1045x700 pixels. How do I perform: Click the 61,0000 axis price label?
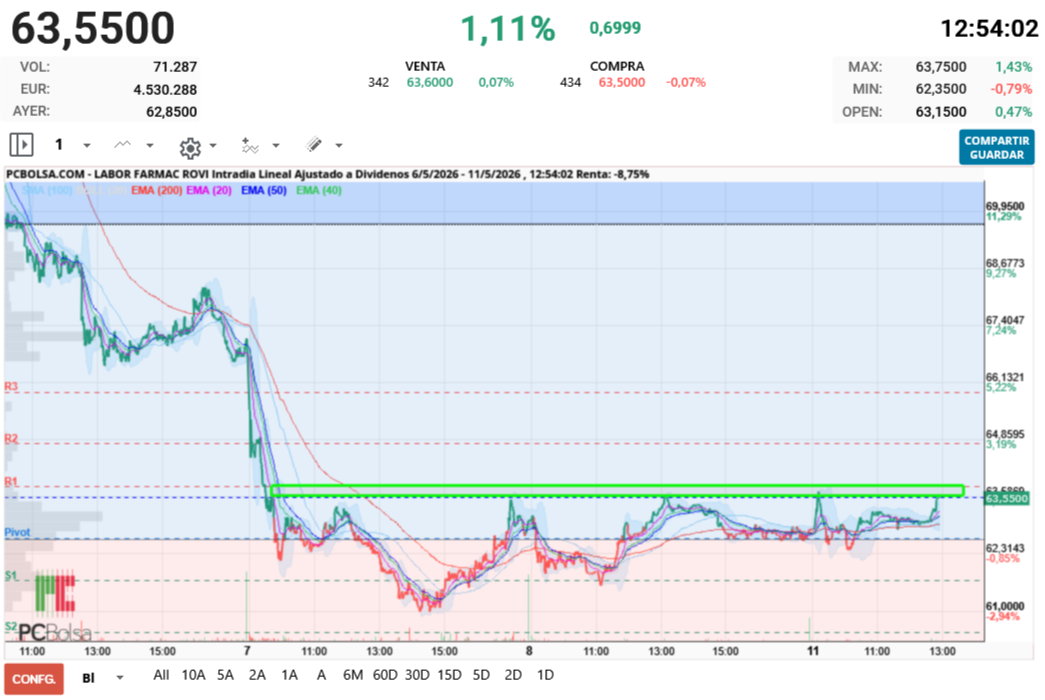1005,606
